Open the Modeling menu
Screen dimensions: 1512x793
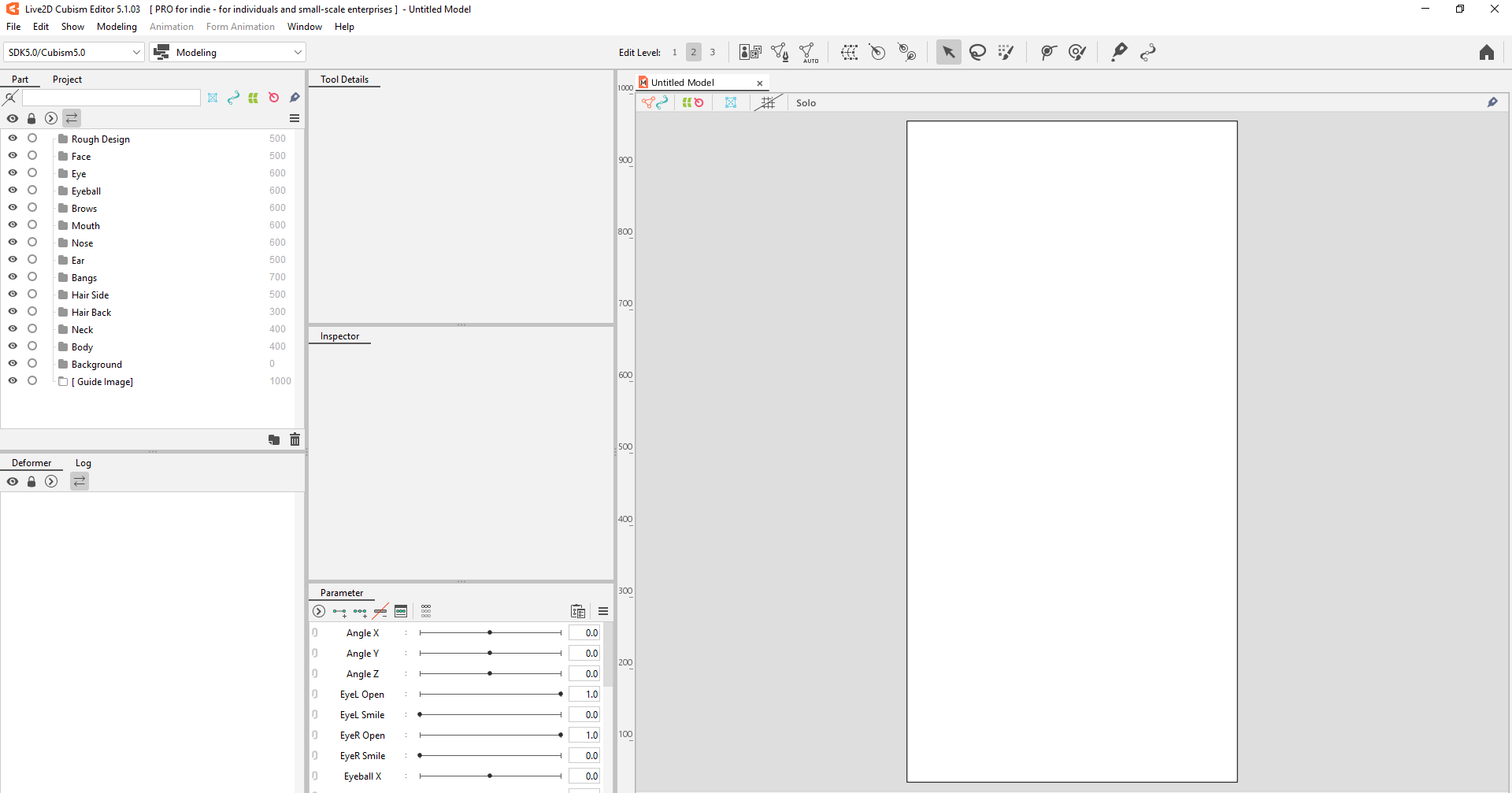117,27
